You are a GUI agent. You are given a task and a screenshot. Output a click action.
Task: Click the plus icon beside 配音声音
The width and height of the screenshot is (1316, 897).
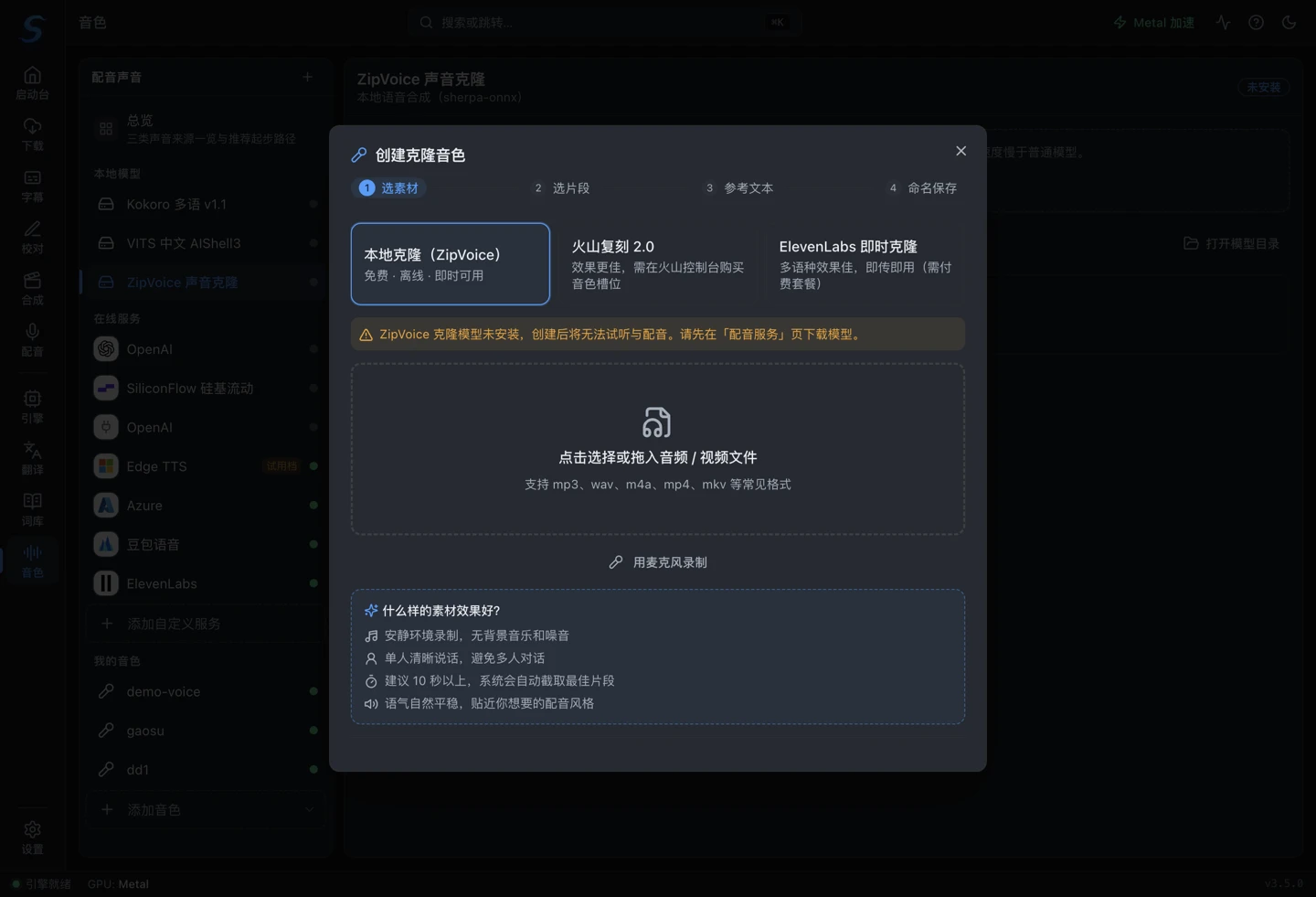(307, 77)
